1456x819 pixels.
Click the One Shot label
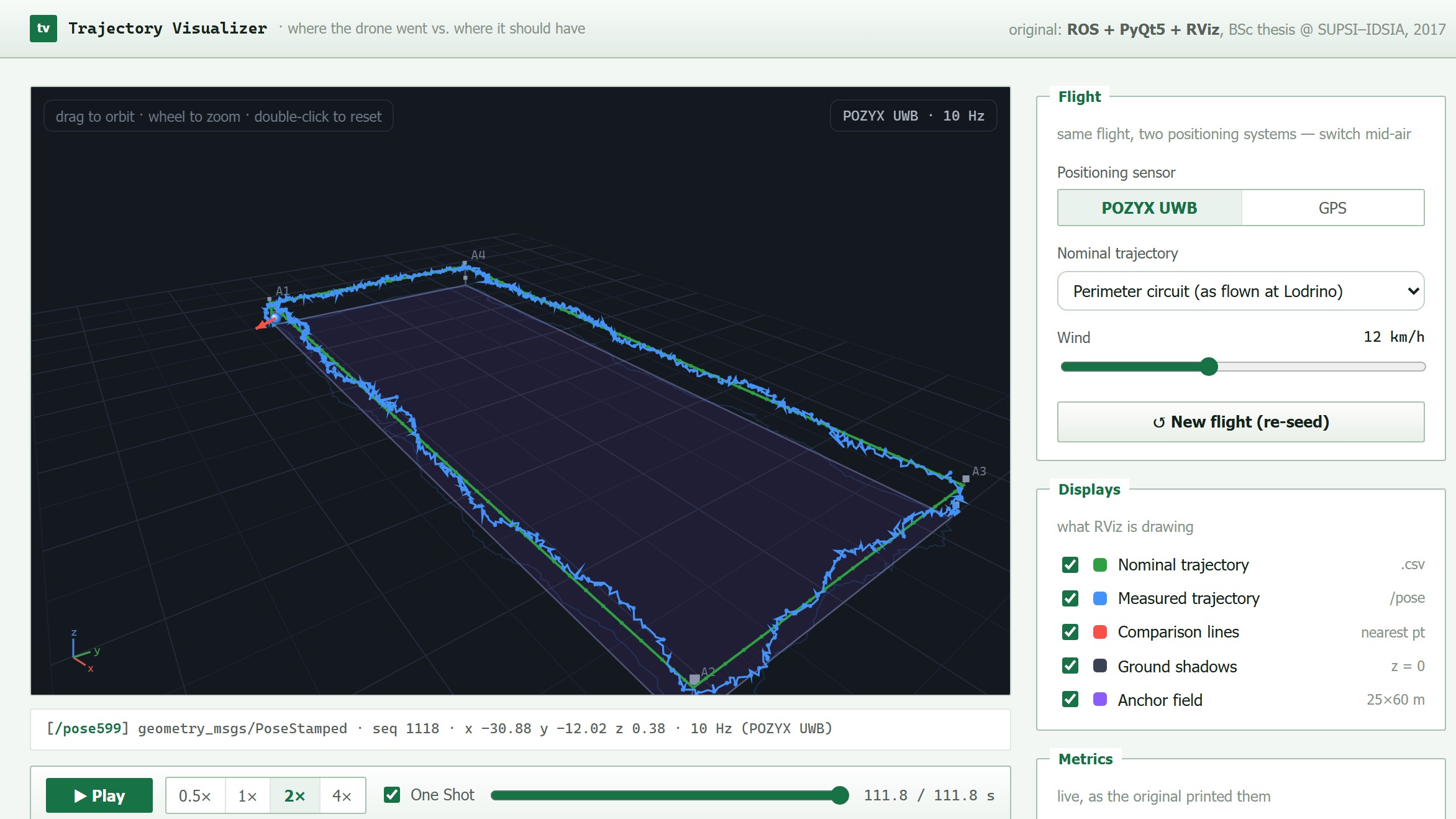pyautogui.click(x=442, y=795)
